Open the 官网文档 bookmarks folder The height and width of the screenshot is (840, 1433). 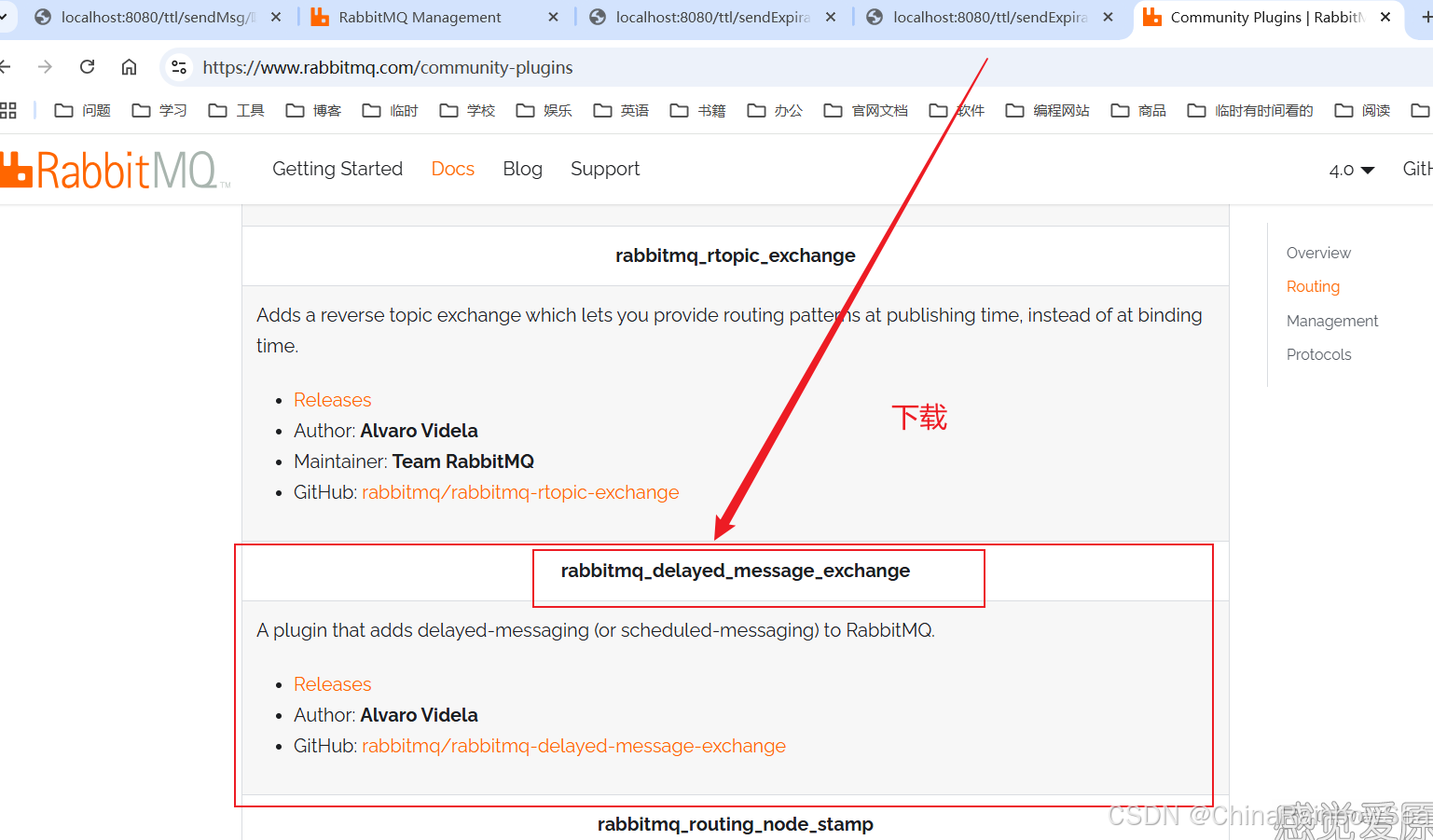(866, 110)
